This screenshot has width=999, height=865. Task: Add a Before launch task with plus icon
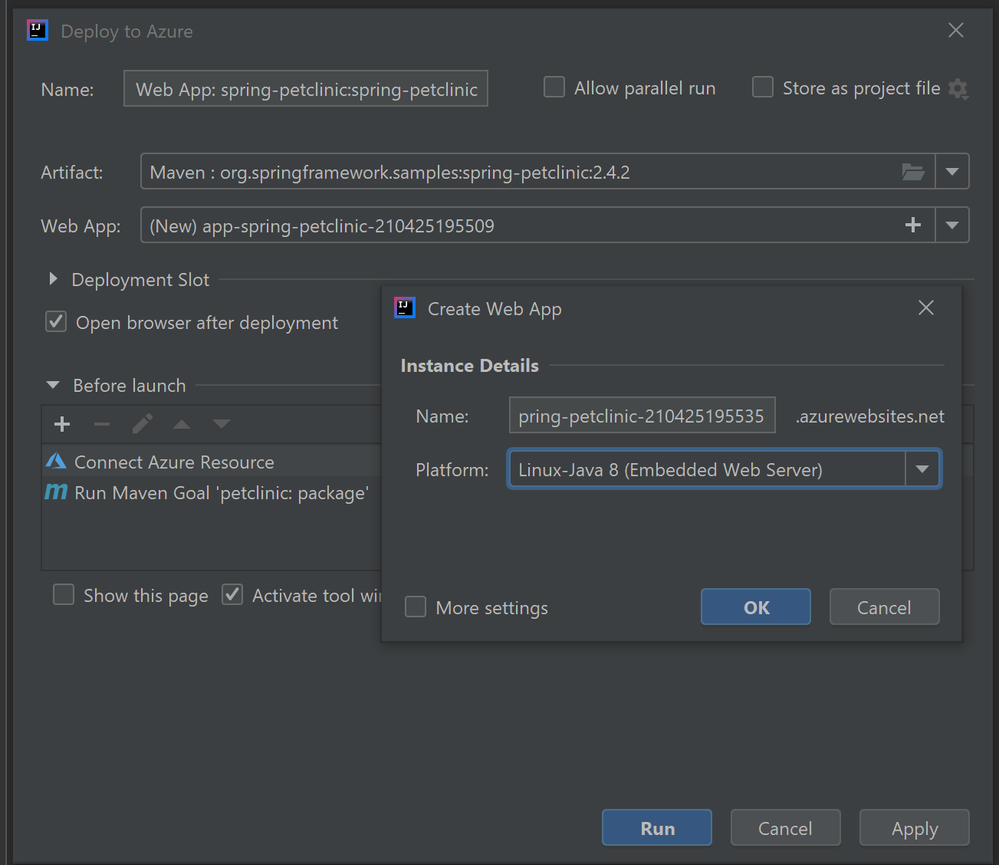(x=62, y=424)
